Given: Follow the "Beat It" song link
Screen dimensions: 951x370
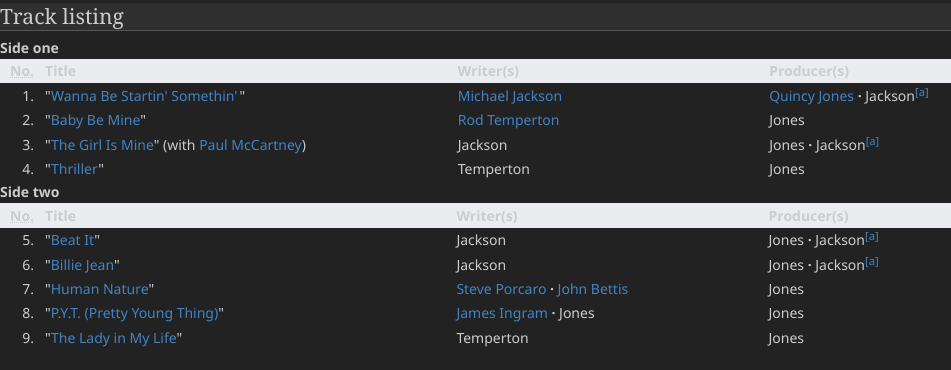Looking at the screenshot, I should [73, 240].
